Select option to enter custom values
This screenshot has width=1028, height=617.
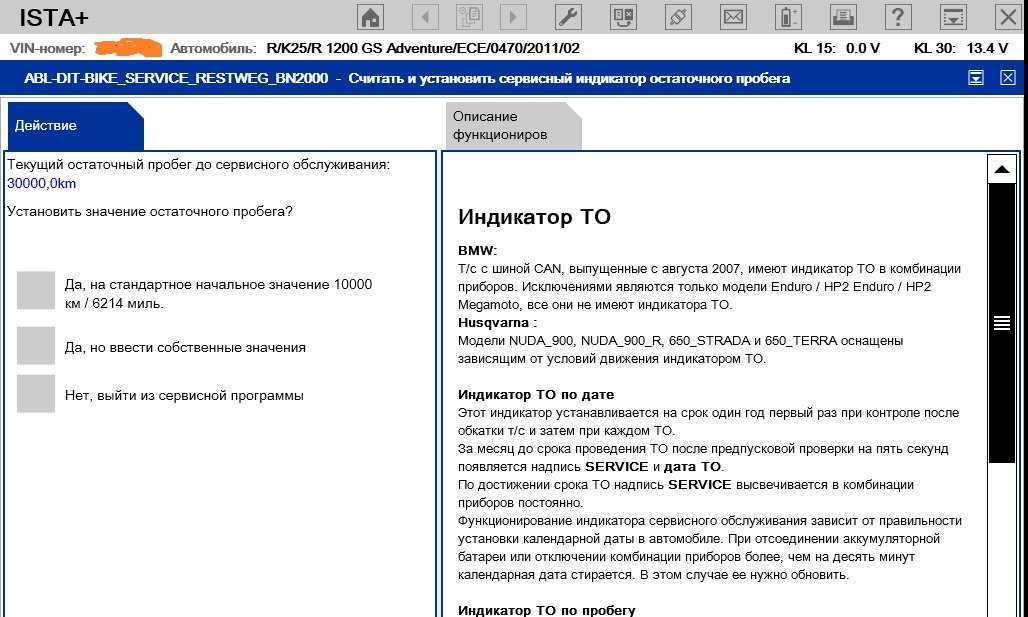[x=36, y=346]
